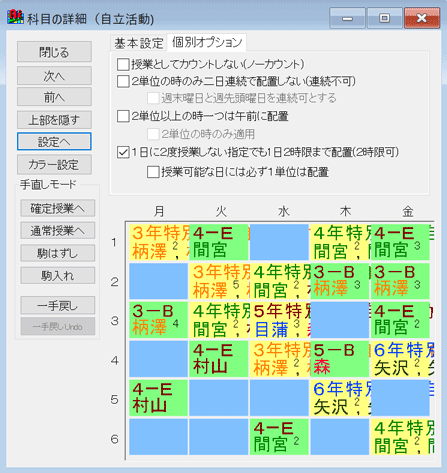This screenshot has width=447, height=473.
Task: Select Tuesday period 1 cell 4-E 間宮
Action: [x=219, y=242]
